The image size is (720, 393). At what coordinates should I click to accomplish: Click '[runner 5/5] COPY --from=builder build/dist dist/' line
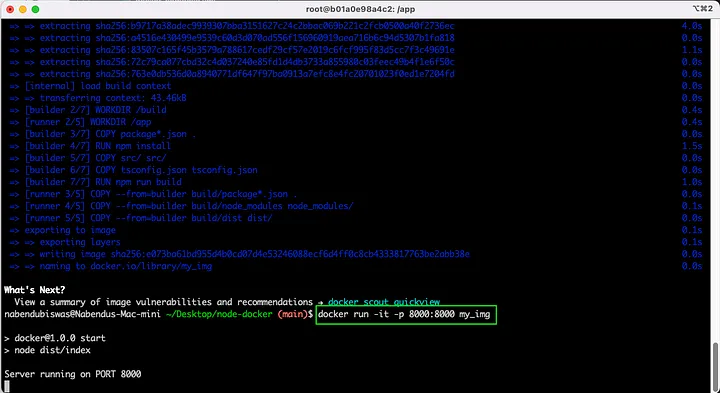coord(141,218)
